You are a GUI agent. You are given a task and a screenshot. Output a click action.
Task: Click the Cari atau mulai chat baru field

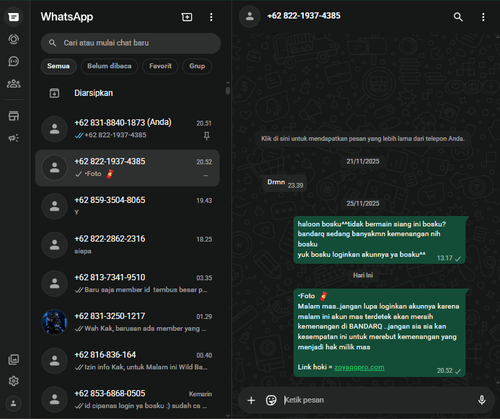[x=131, y=43]
